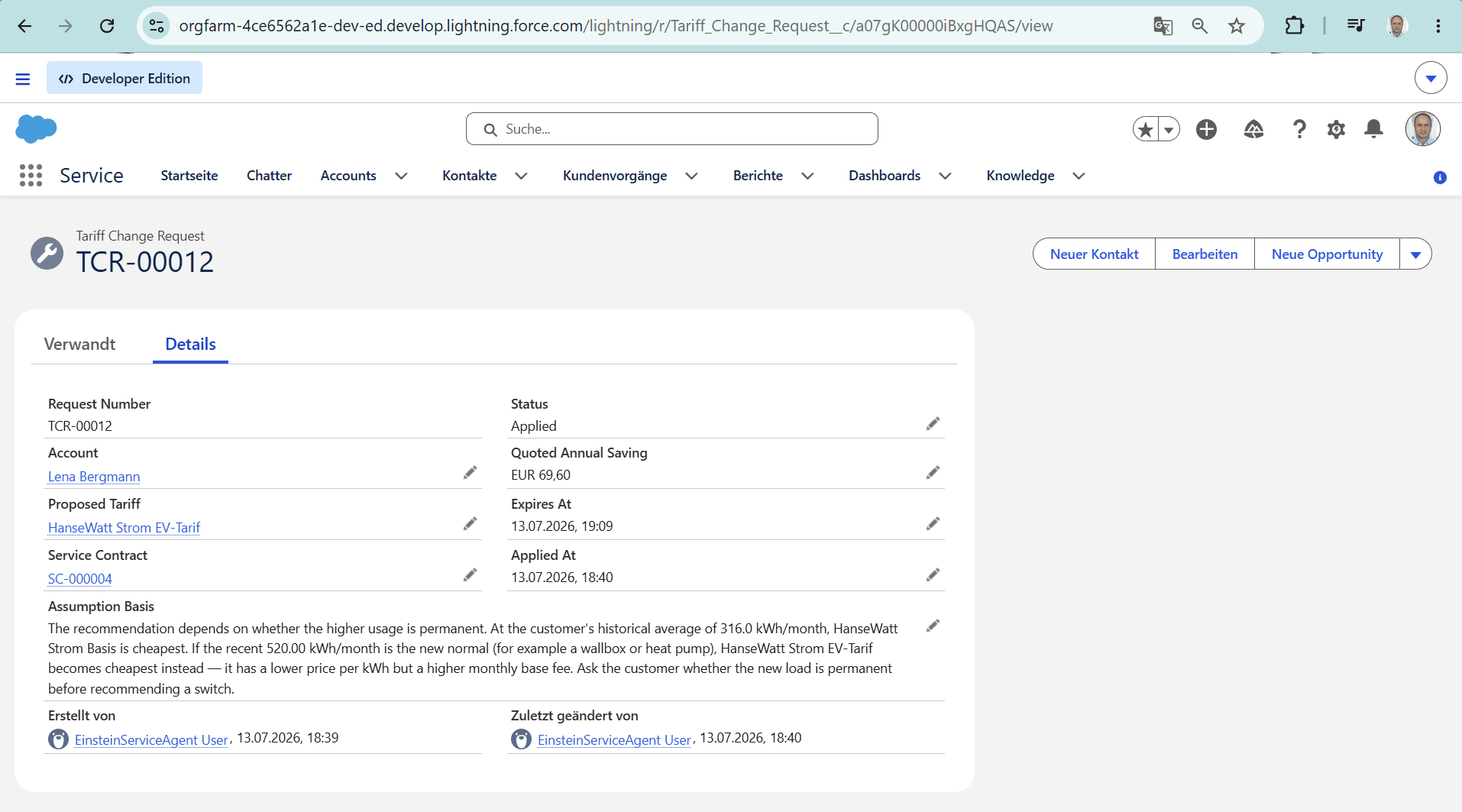The image size is (1462, 812).
Task: Switch to the Verwandt tab
Action: click(79, 344)
